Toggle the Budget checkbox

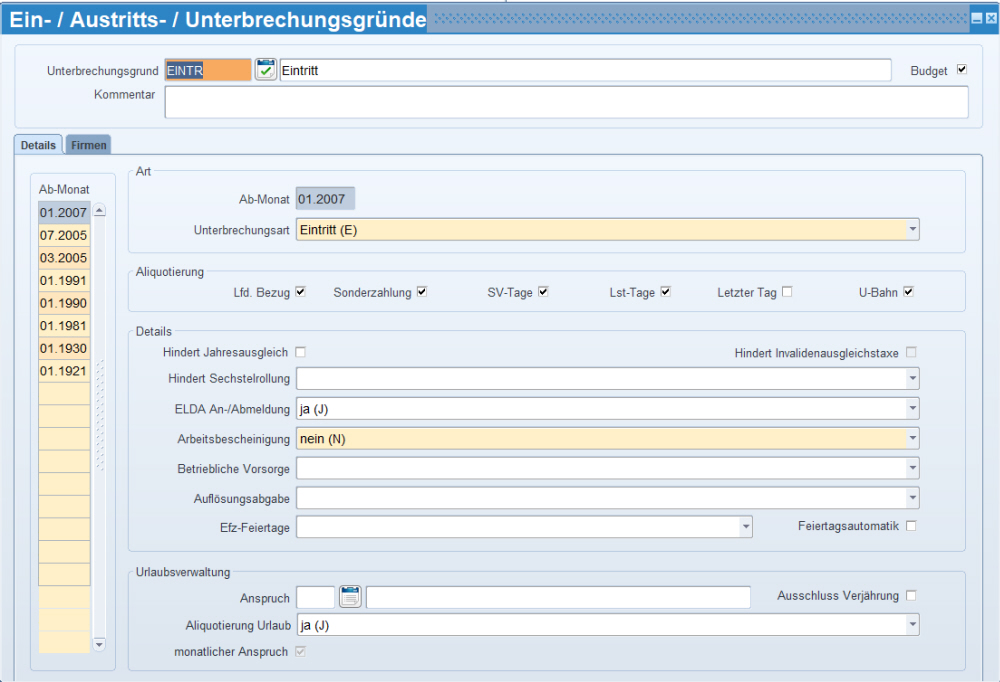pyautogui.click(x=962, y=70)
